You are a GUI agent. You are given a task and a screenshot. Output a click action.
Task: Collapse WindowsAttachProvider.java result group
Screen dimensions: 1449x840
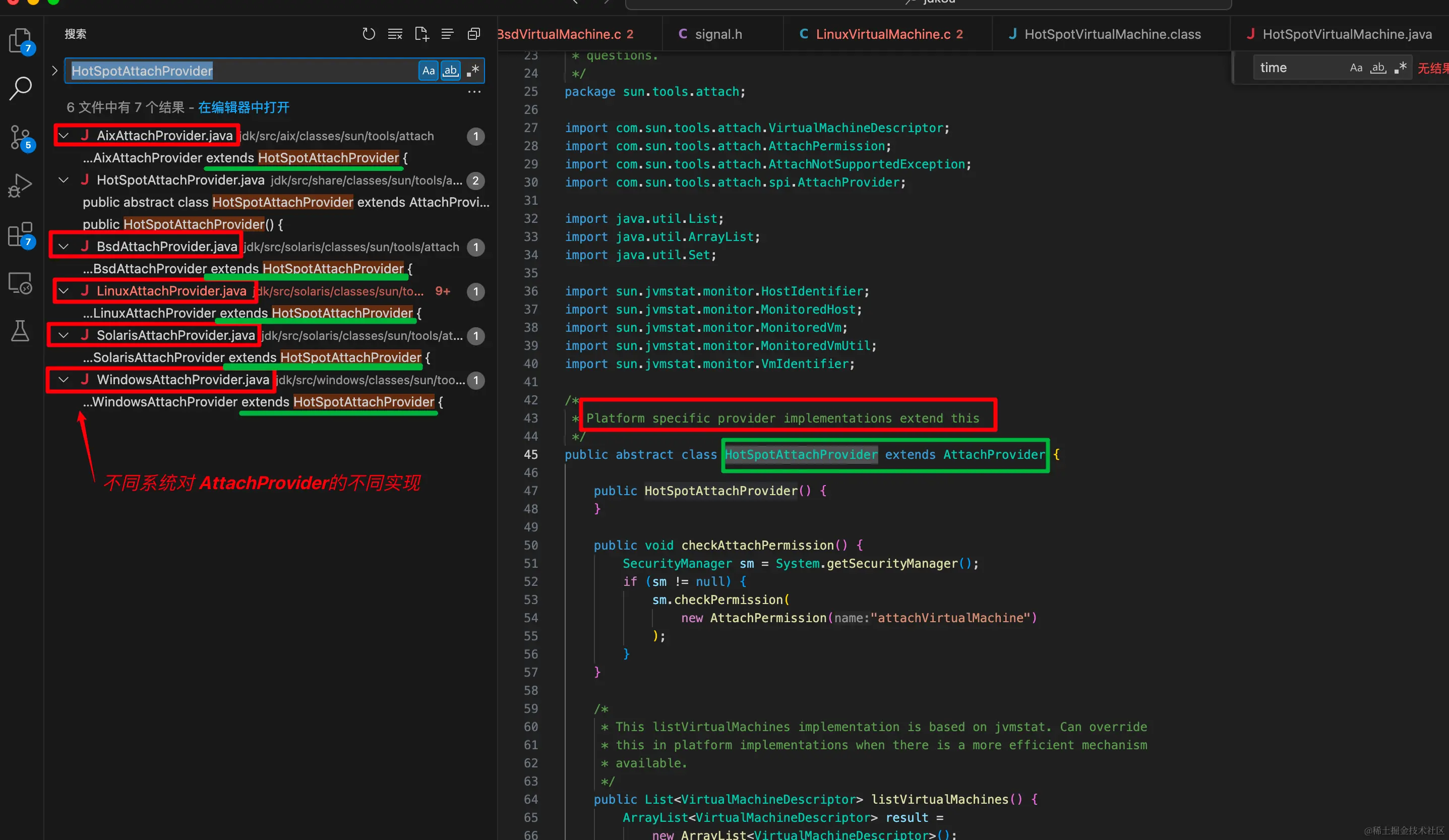64,380
